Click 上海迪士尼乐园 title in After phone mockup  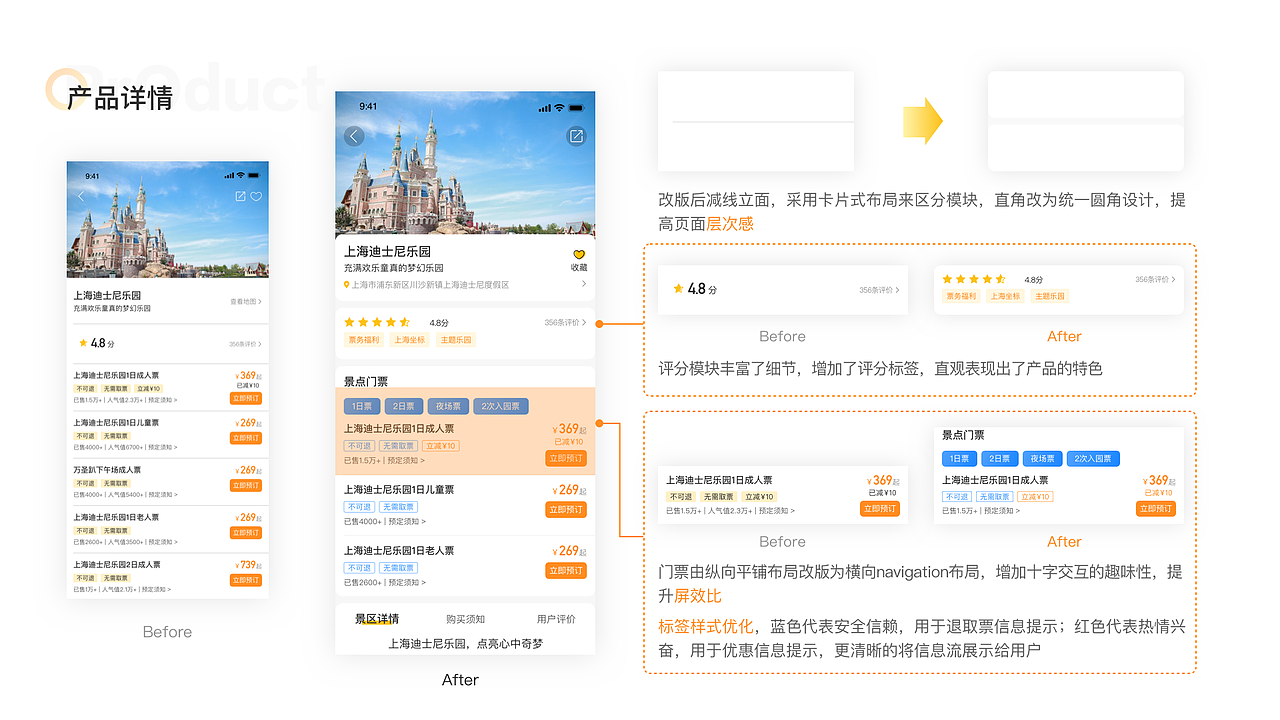(x=388, y=252)
